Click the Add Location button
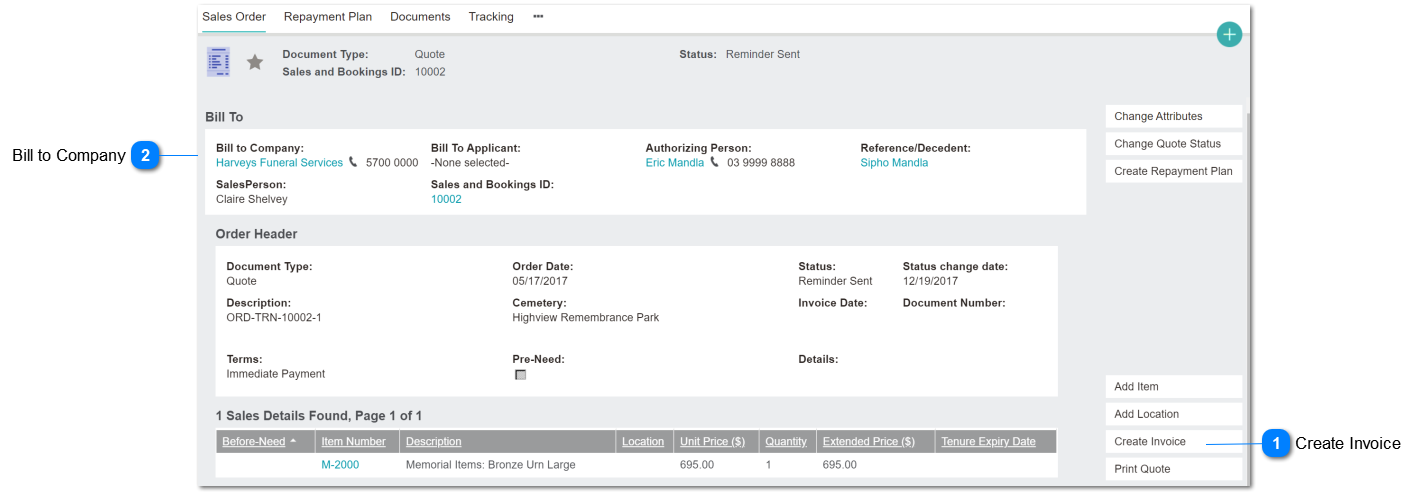The width and height of the screenshot is (1417, 495). pos(1174,414)
